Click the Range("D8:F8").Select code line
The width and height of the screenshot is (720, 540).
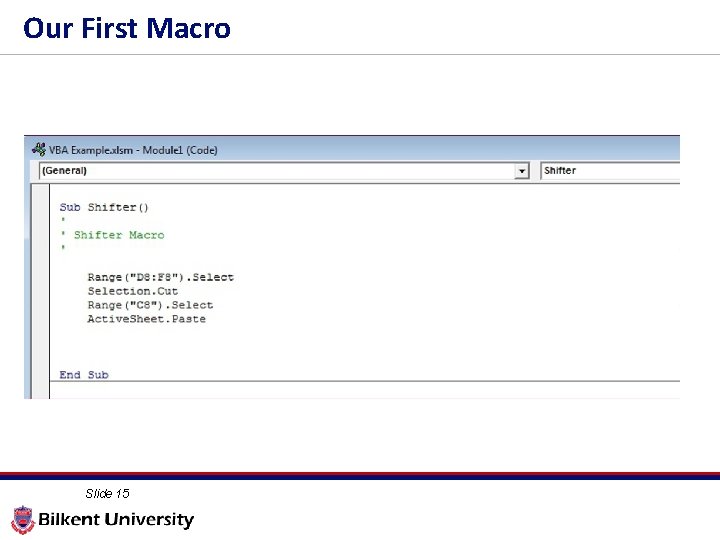pyautogui.click(x=160, y=277)
